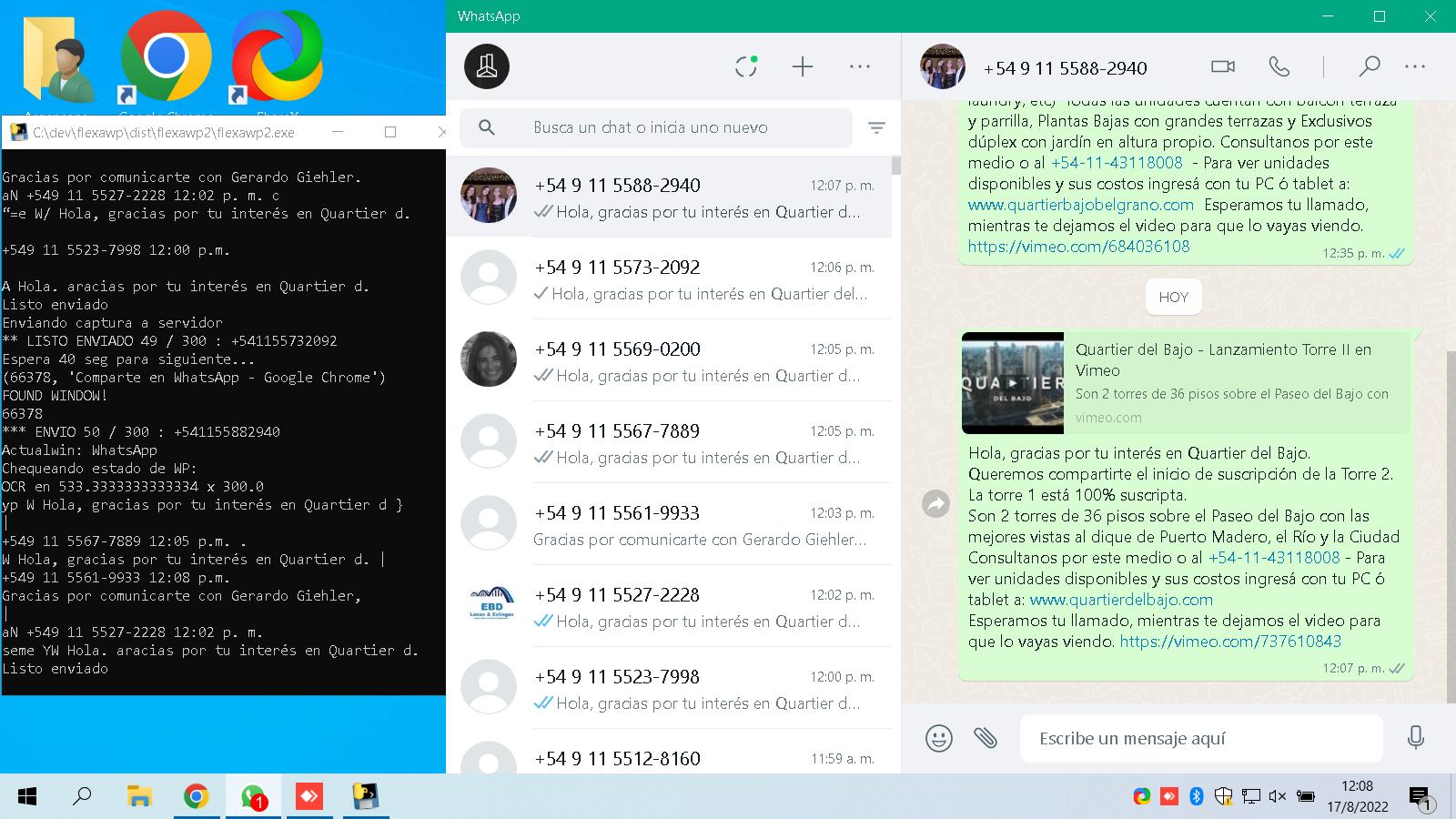This screenshot has width=1456, height=819.
Task: Open your WhatsApp profile avatar
Action: (487, 66)
